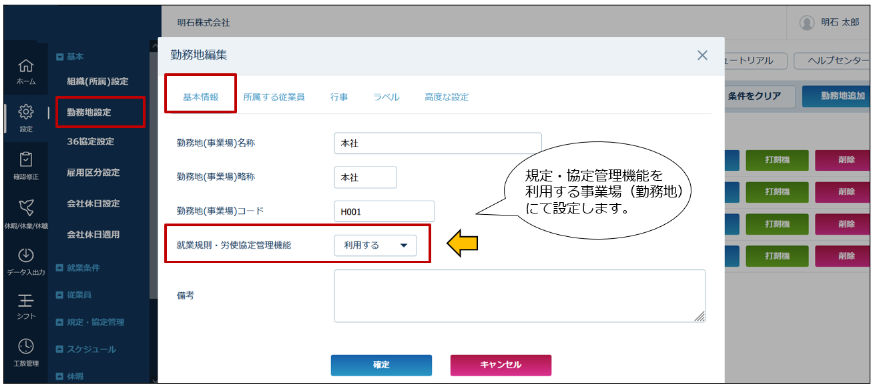Open the データ入出力 download icon
Screen dimensions: 878x389
tap(25, 255)
